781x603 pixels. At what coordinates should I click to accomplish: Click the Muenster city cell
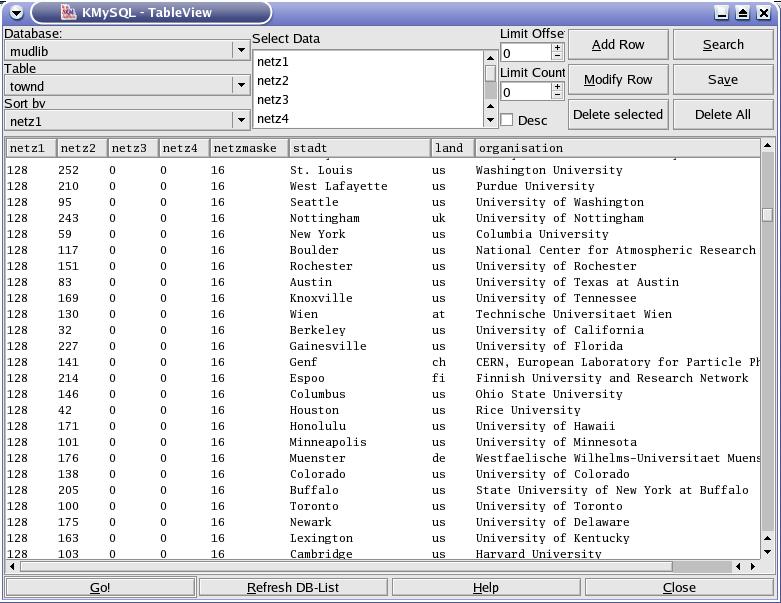pos(317,458)
